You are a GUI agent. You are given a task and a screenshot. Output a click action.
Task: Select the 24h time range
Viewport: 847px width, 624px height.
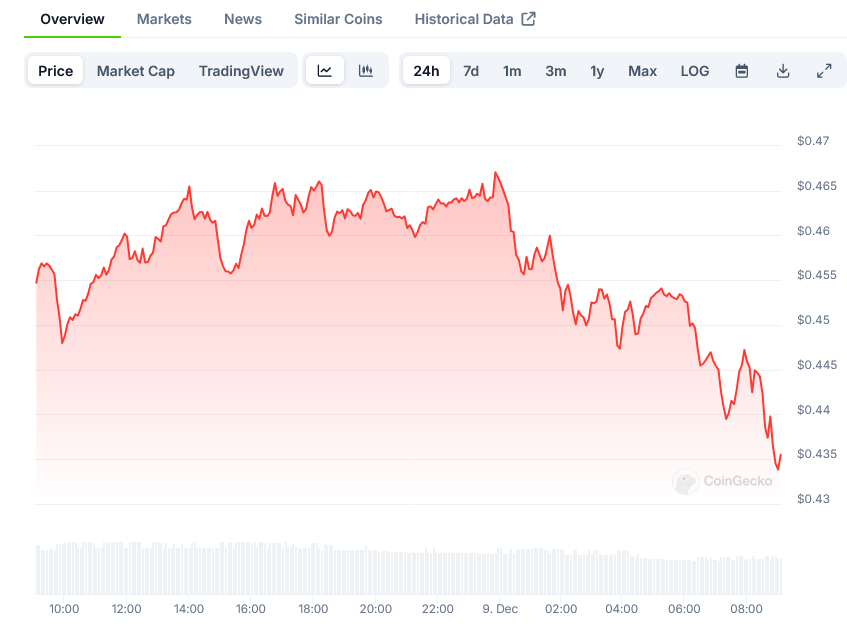[426, 71]
